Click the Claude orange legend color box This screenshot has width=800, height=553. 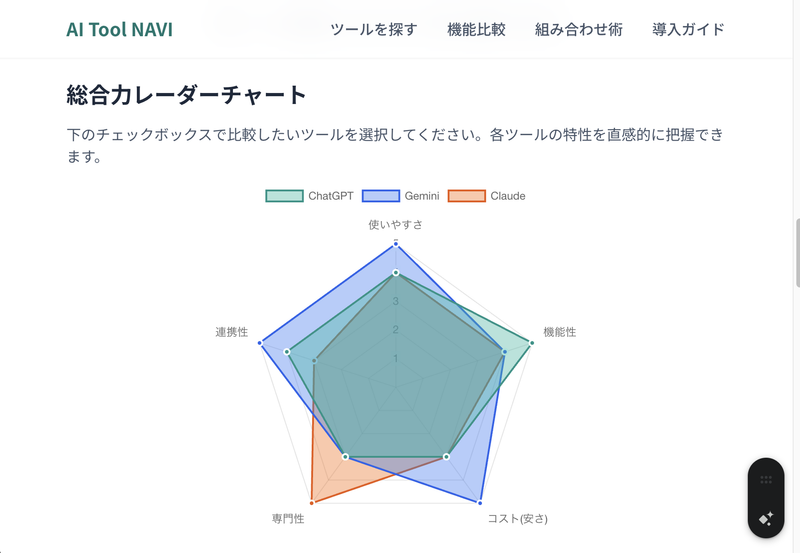point(466,196)
